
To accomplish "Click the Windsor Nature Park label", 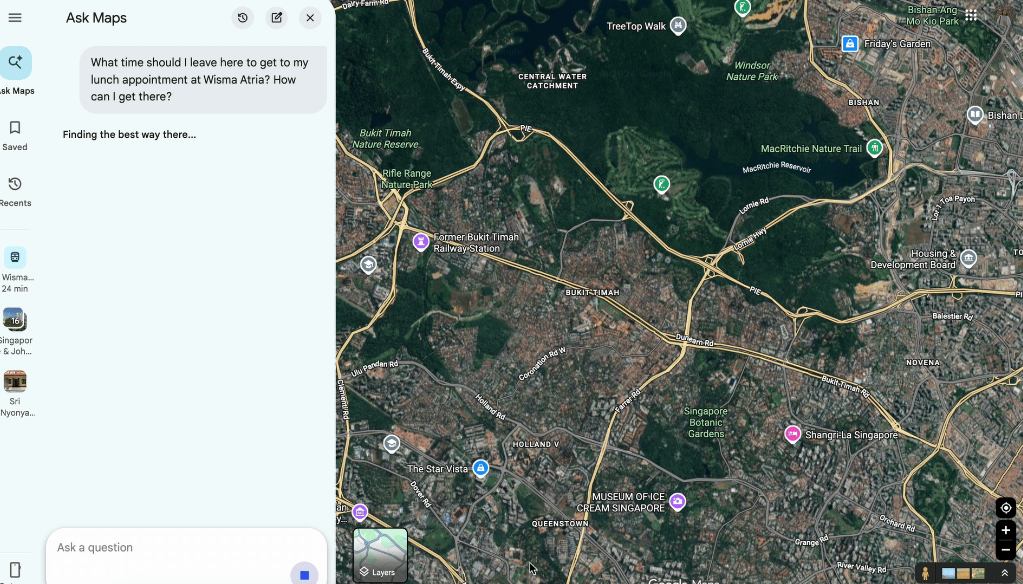I will [x=752, y=70].
